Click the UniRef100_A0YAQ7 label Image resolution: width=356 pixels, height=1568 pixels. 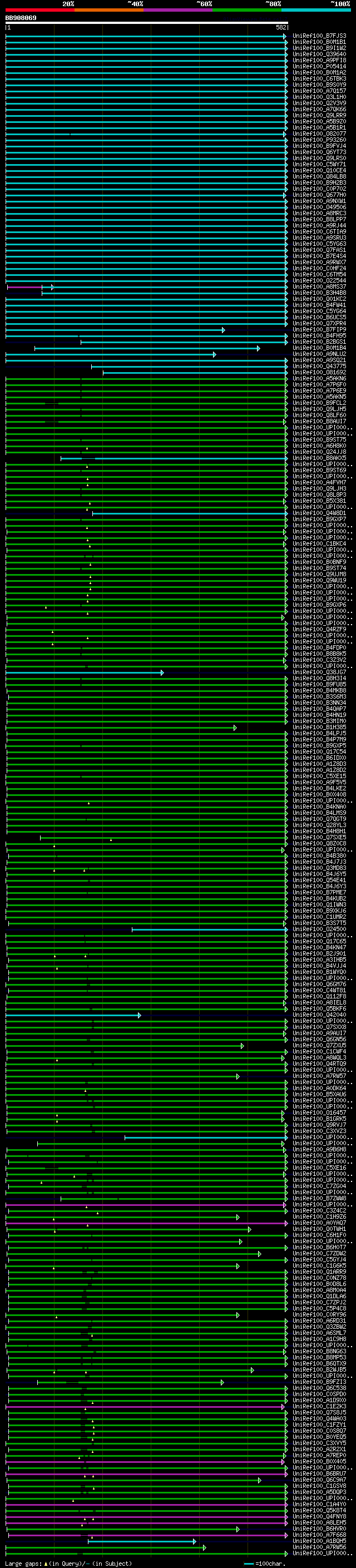pos(319,1223)
